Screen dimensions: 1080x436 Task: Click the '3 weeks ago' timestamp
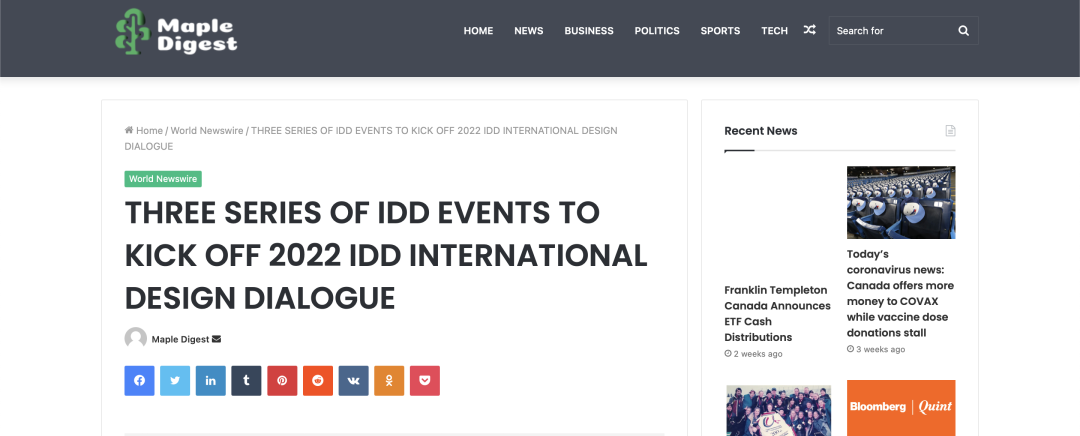[x=876, y=349]
